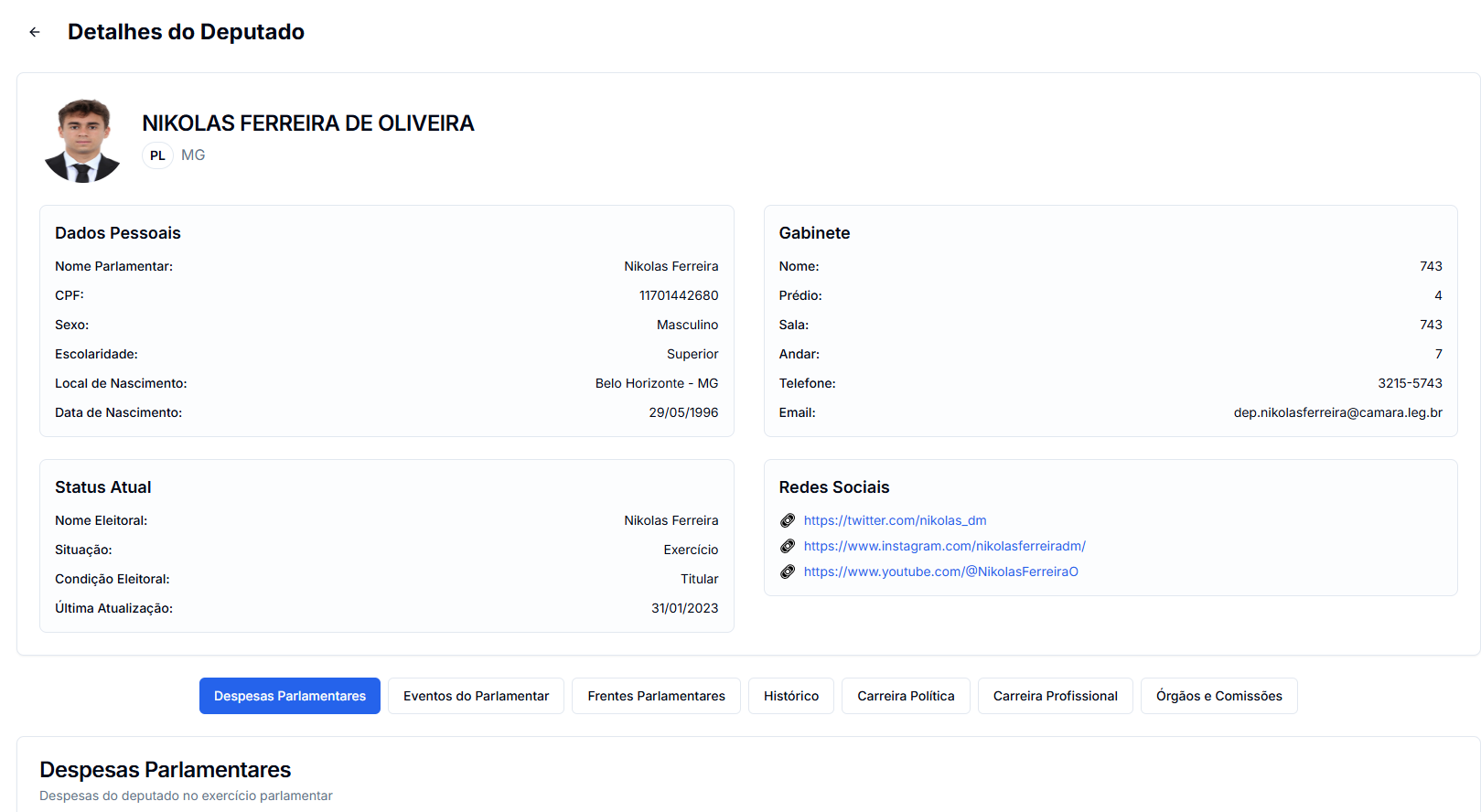Viewport: 1481px width, 812px height.
Task: Click the link icon beside Instagram URL
Action: pyautogui.click(x=788, y=546)
